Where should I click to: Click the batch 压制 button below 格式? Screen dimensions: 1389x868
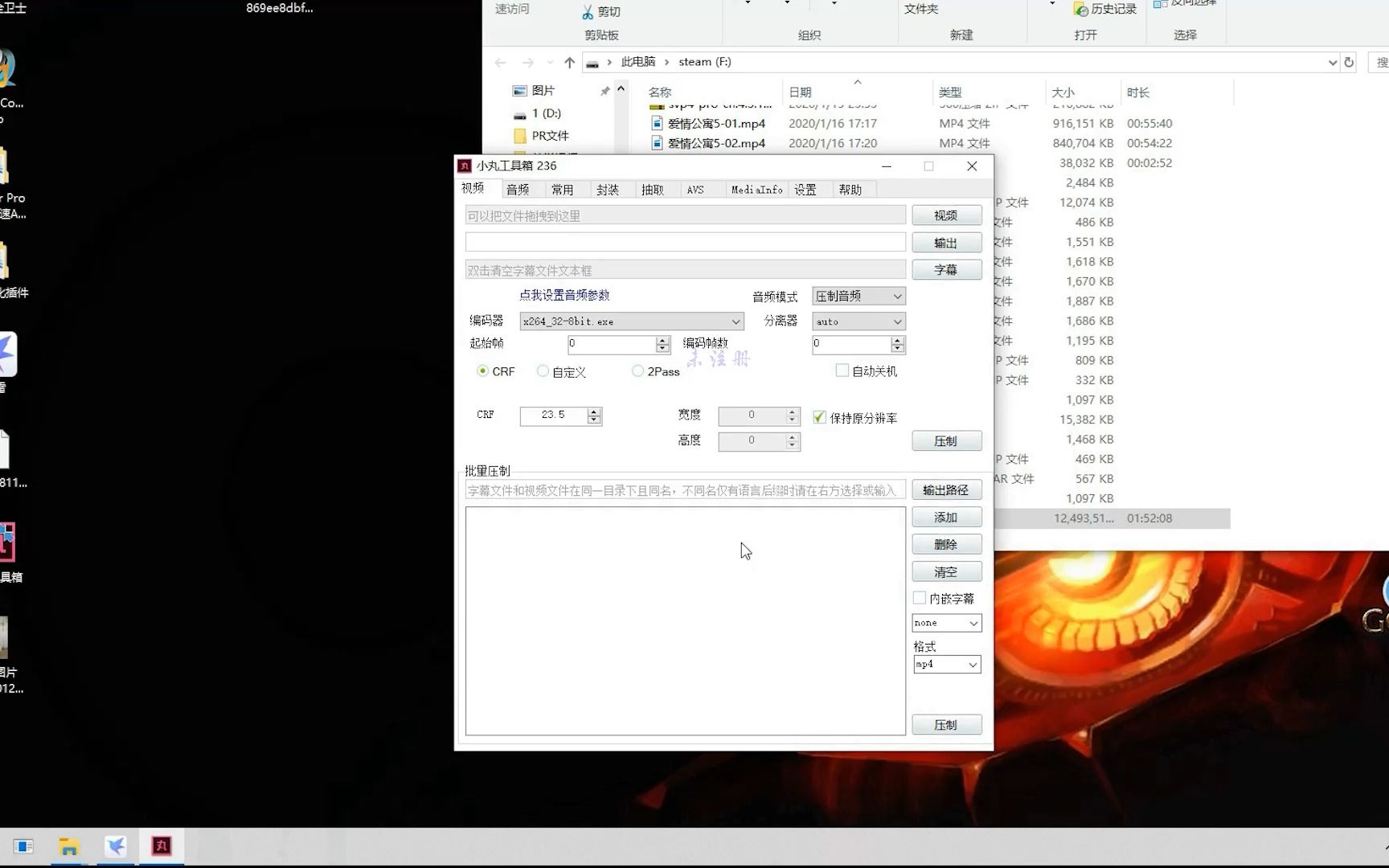pos(946,725)
